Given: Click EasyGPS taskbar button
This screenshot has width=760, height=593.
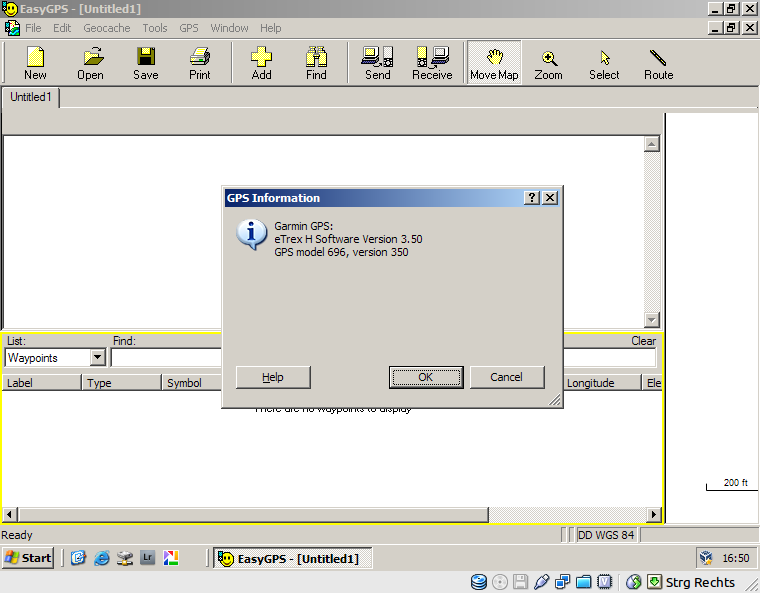Looking at the screenshot, I should pos(293,559).
